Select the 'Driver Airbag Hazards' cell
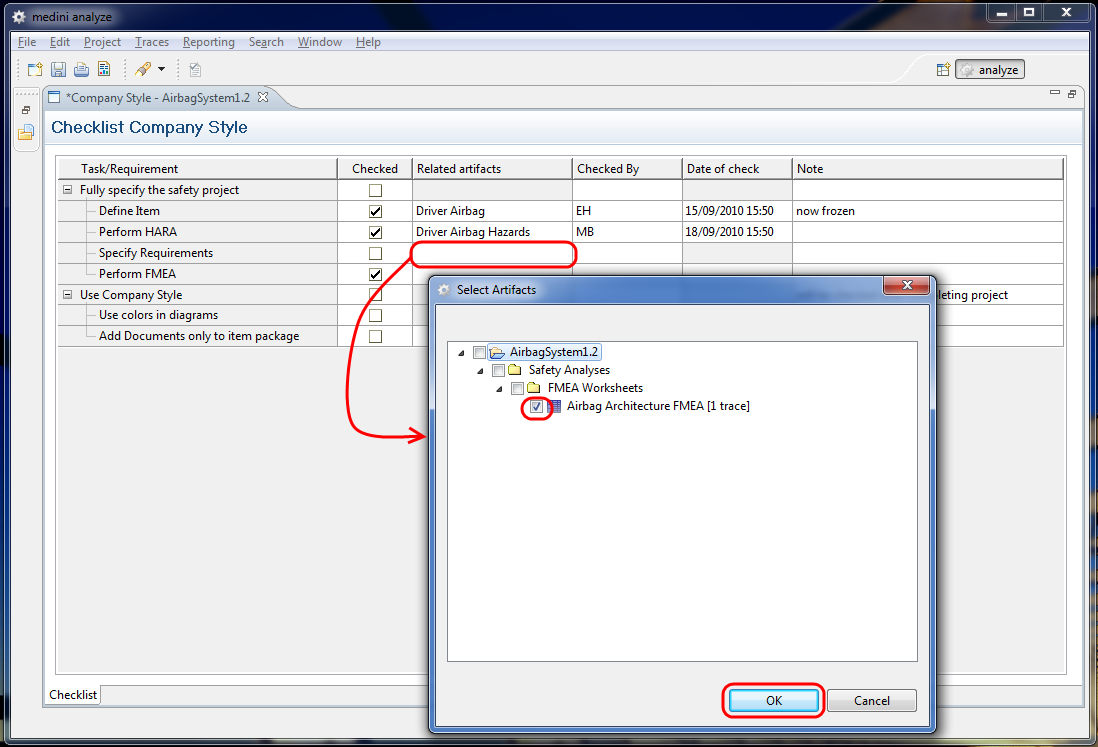 pos(492,232)
